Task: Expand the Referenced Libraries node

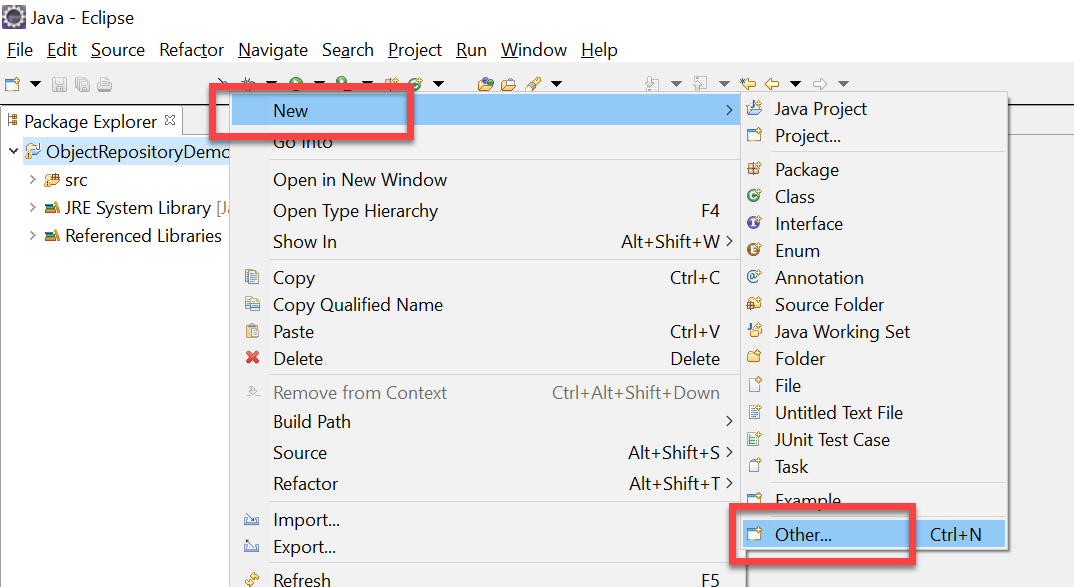Action: 33,236
